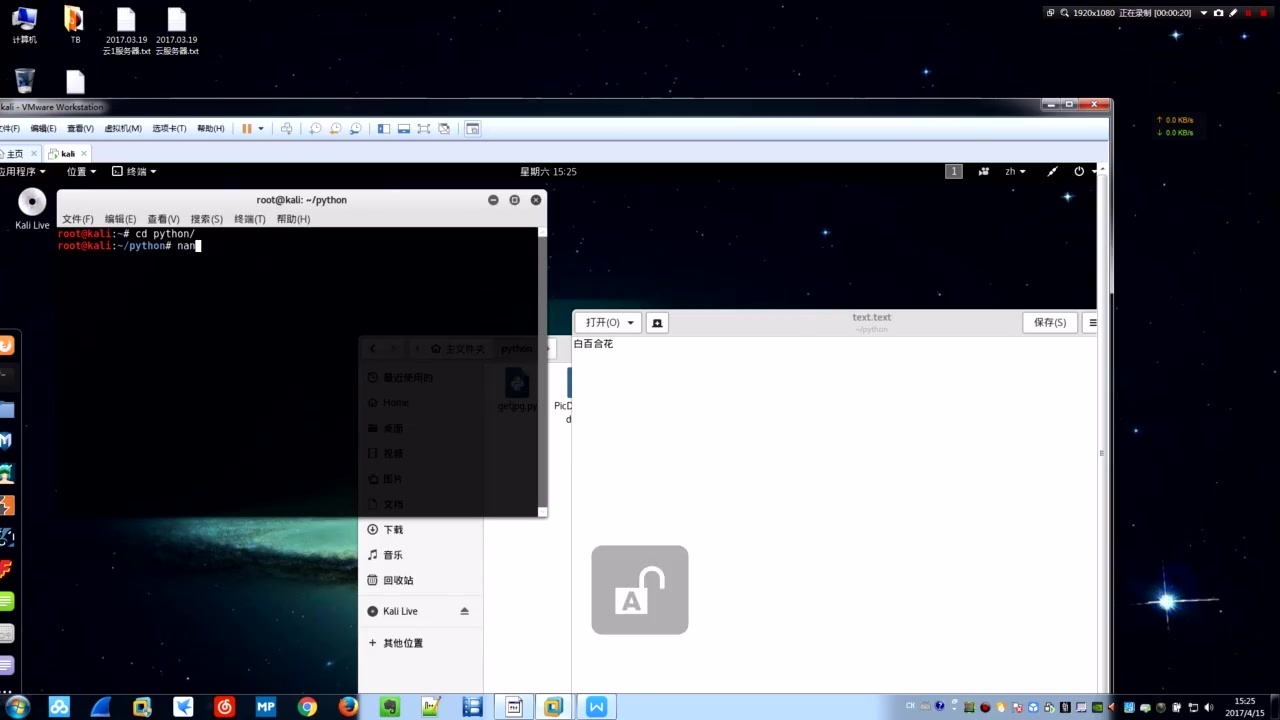Expand the arrow beside 打开(O)

click(630, 322)
